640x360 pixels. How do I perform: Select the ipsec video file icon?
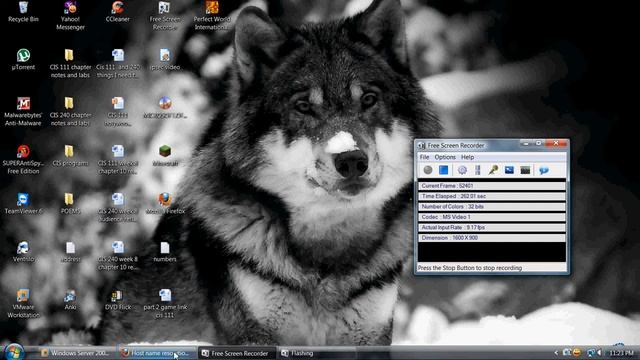coord(165,60)
